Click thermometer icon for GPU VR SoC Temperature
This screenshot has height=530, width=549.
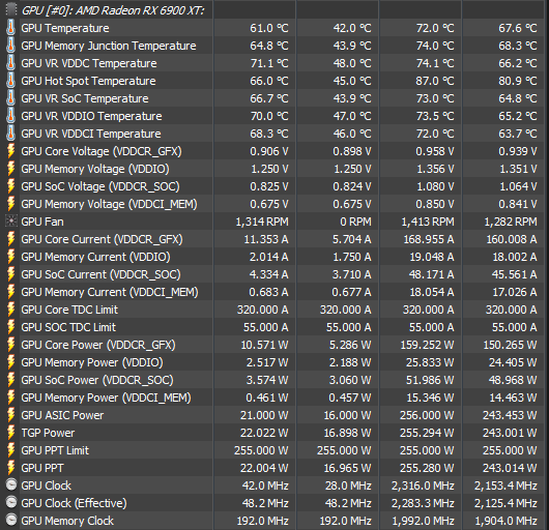pyautogui.click(x=11, y=98)
